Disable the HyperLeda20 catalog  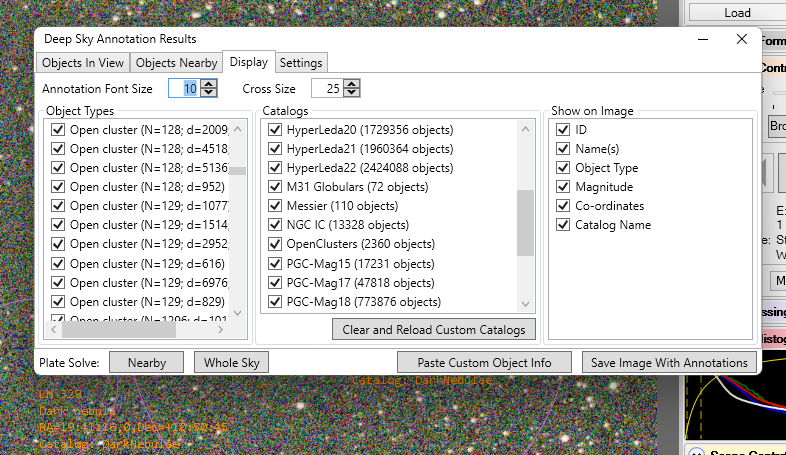tap(275, 130)
